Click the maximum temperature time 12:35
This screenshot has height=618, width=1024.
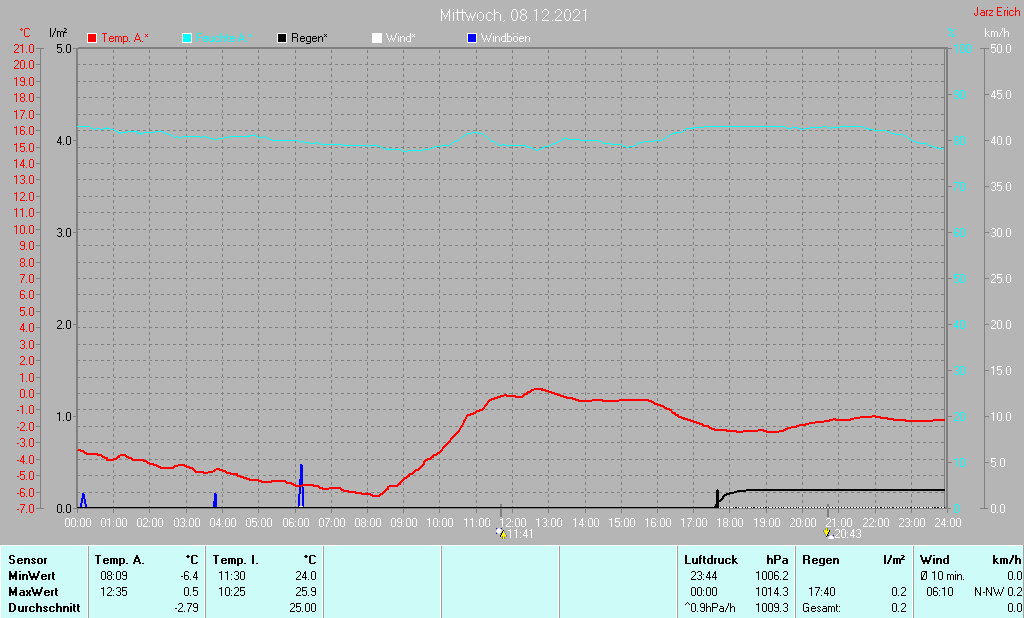(x=114, y=592)
